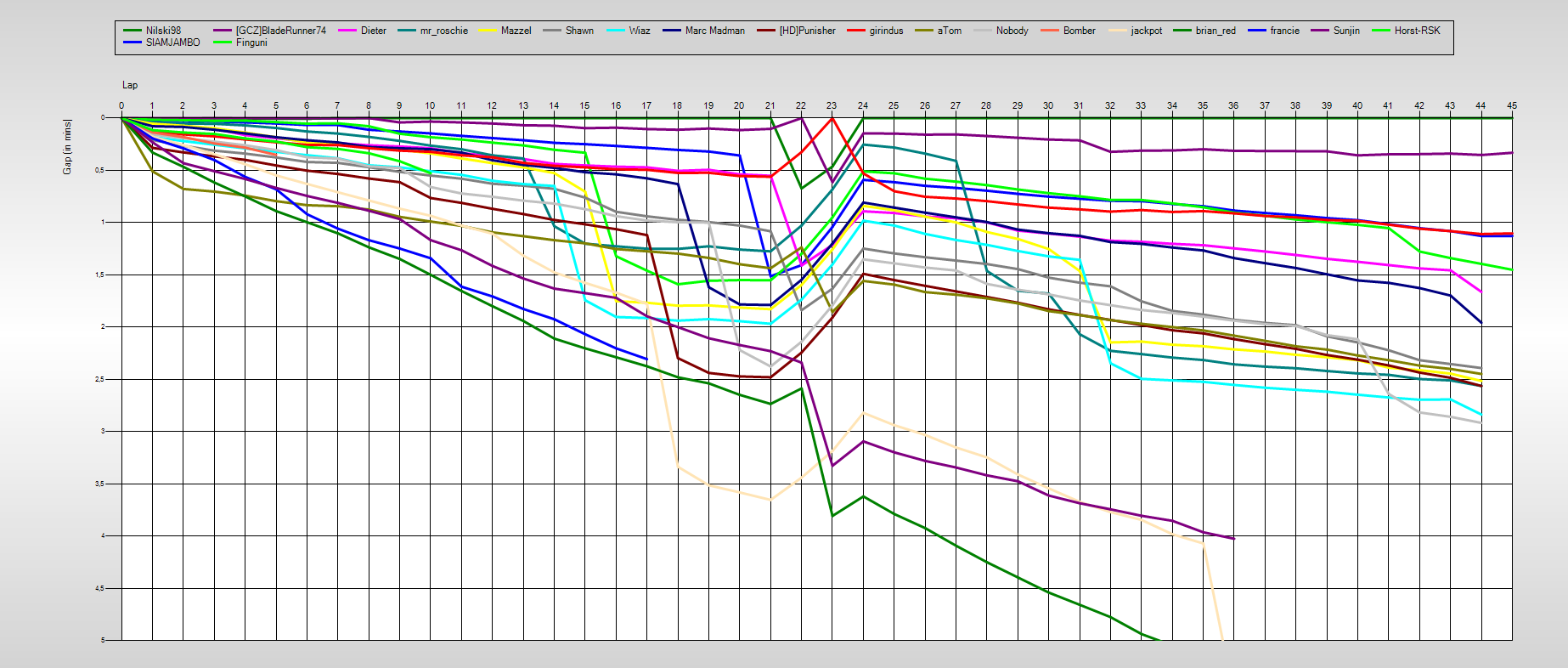Click the brian_red legend entry
Viewport: 1568px width, 668px height.
(1215, 31)
